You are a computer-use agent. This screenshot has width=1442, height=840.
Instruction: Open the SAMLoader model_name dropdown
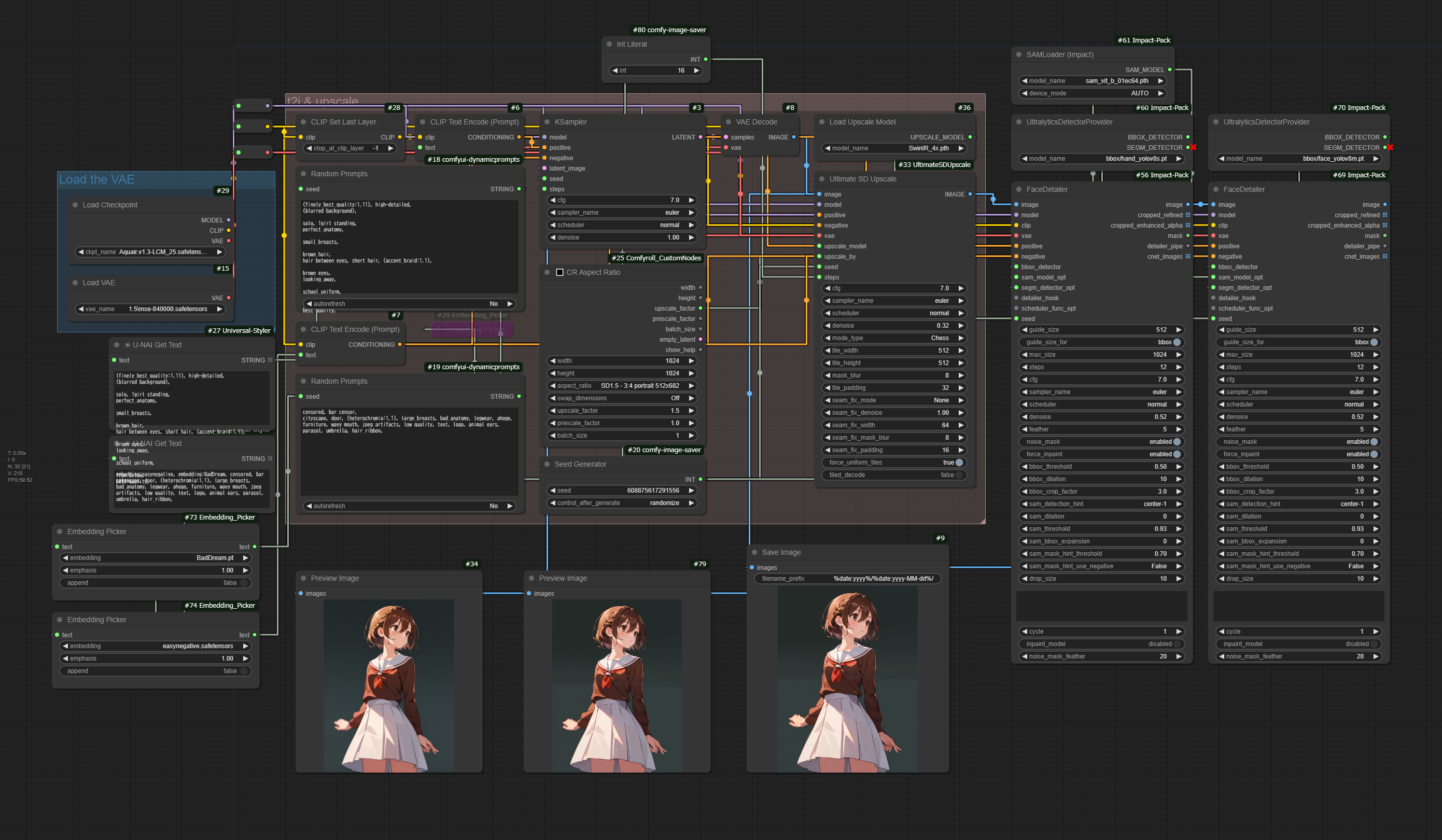(x=1093, y=81)
